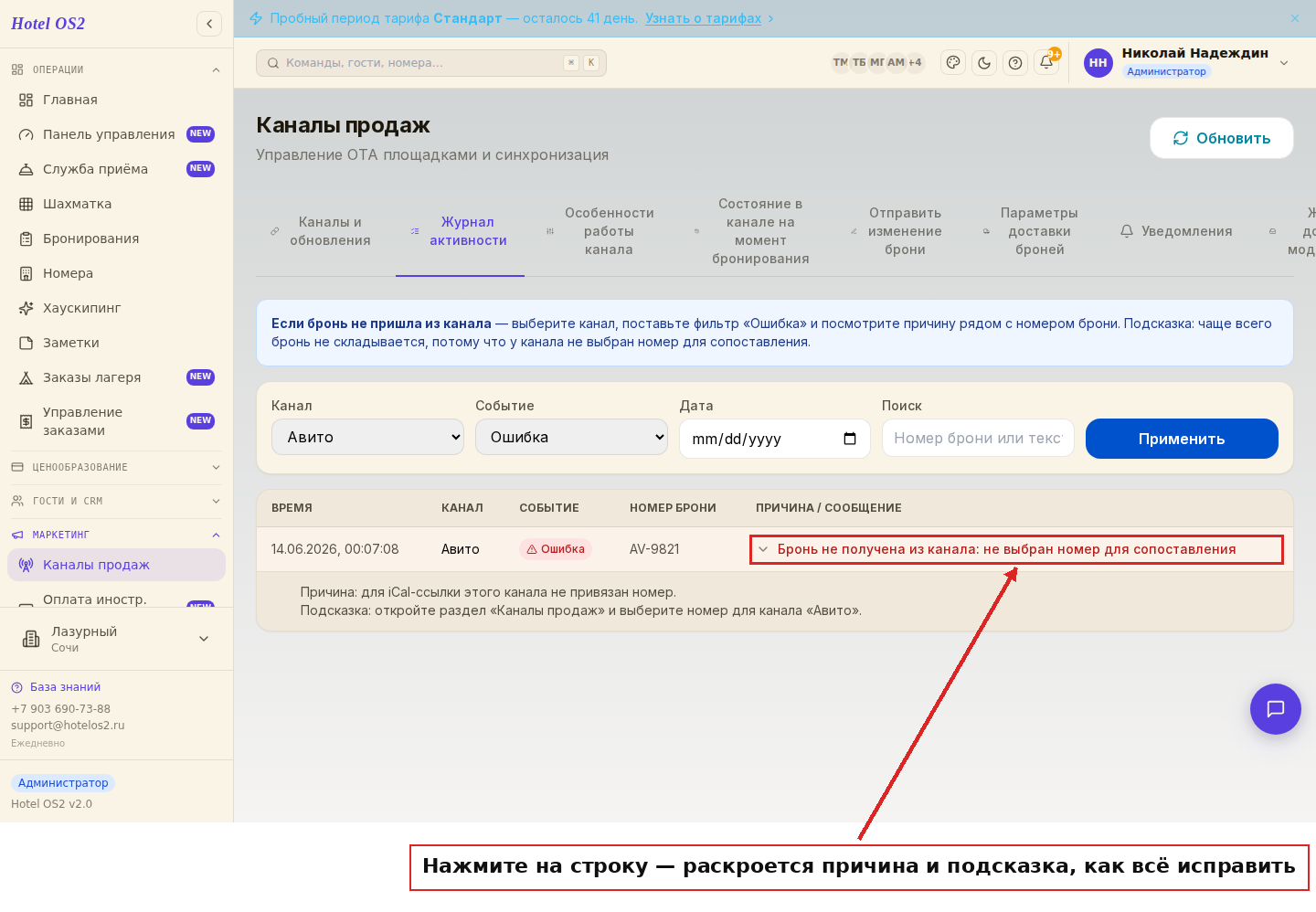The height and width of the screenshot is (912, 1316).
Task: Collapse the sidebar with the chevron button
Action: pos(209,24)
